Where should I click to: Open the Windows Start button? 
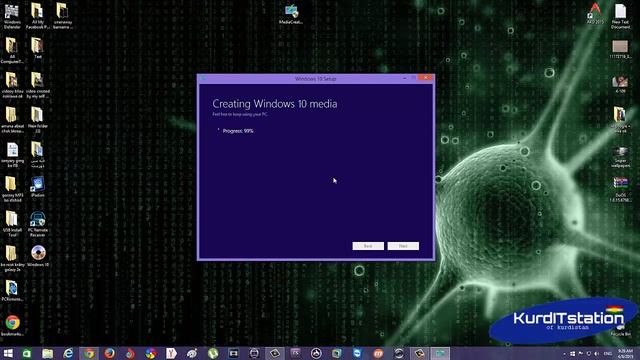pos(8,353)
